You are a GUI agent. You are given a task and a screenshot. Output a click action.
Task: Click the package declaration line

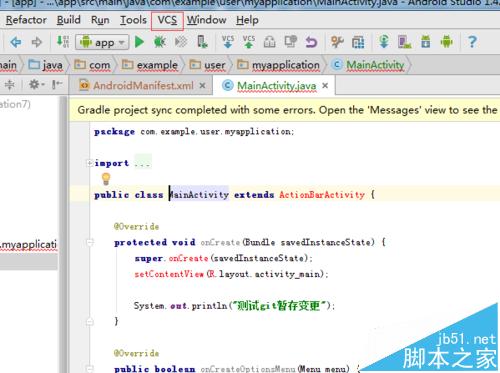(x=194, y=132)
